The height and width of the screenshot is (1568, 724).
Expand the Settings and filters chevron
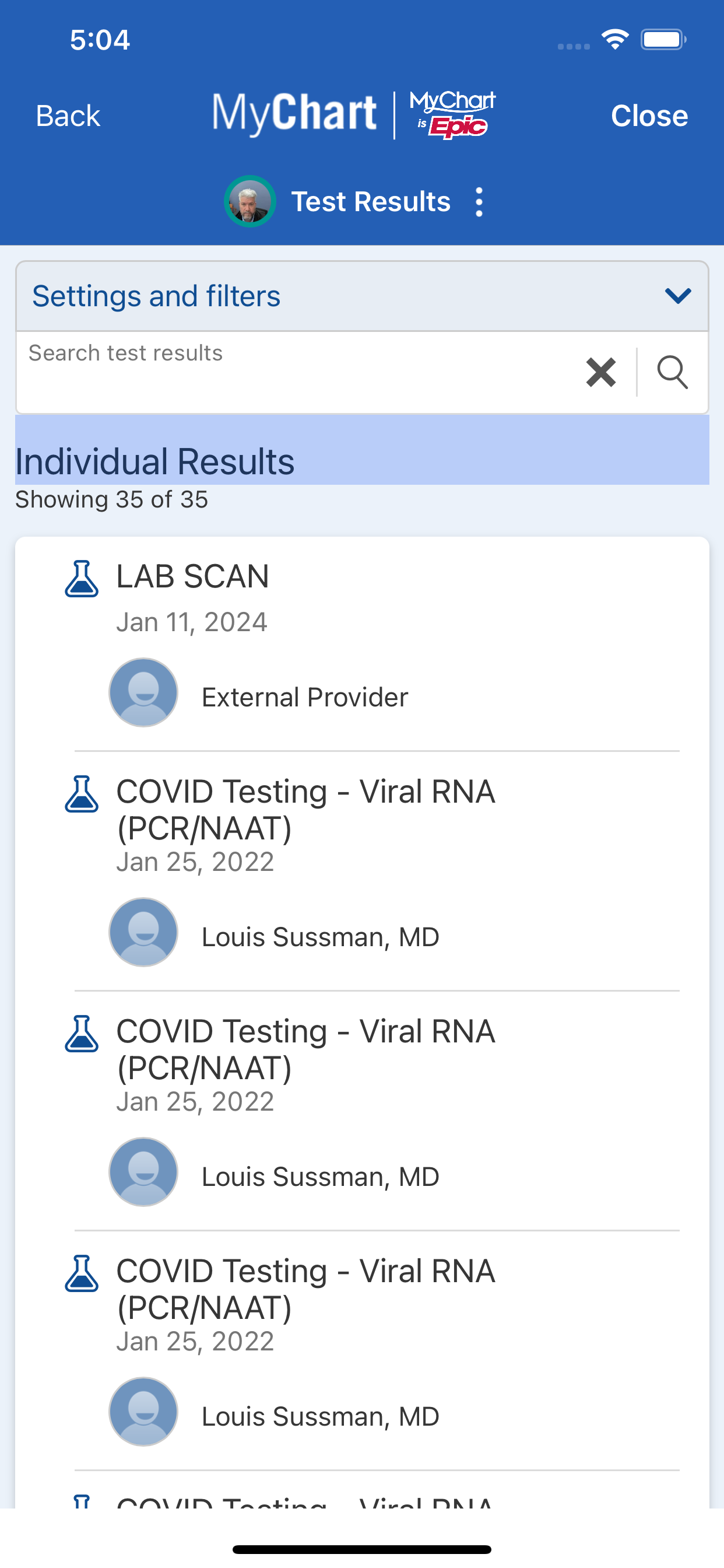pos(678,296)
